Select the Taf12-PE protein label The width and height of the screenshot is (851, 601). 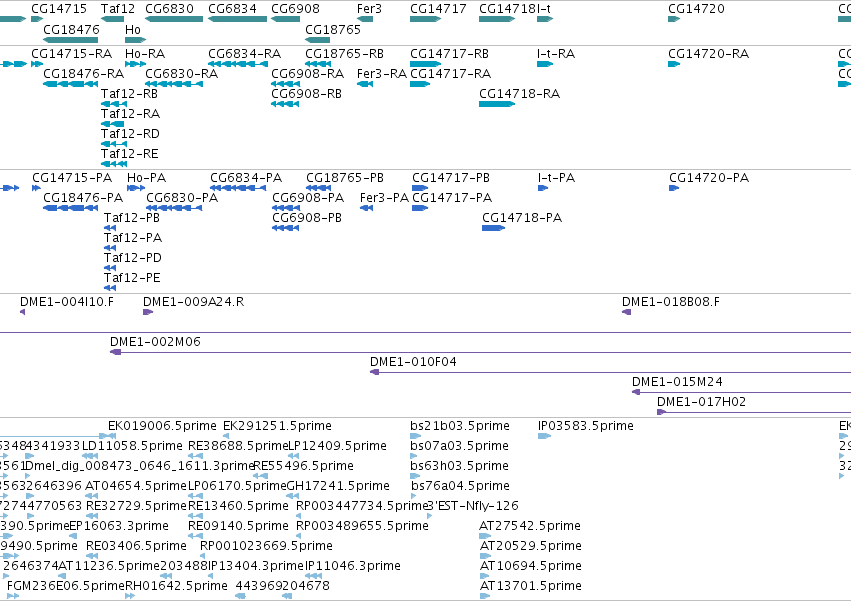click(x=132, y=278)
